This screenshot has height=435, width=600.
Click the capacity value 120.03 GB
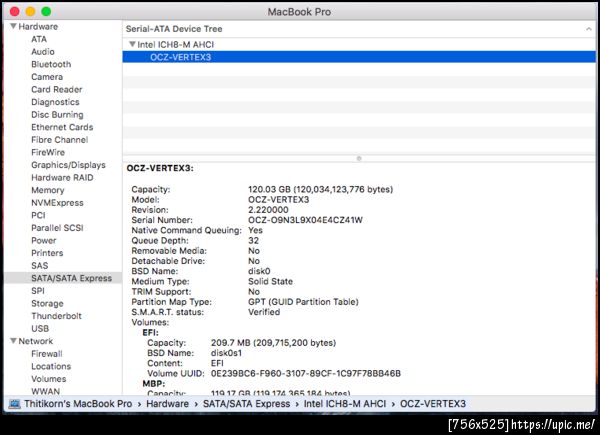pyautogui.click(x=320, y=189)
